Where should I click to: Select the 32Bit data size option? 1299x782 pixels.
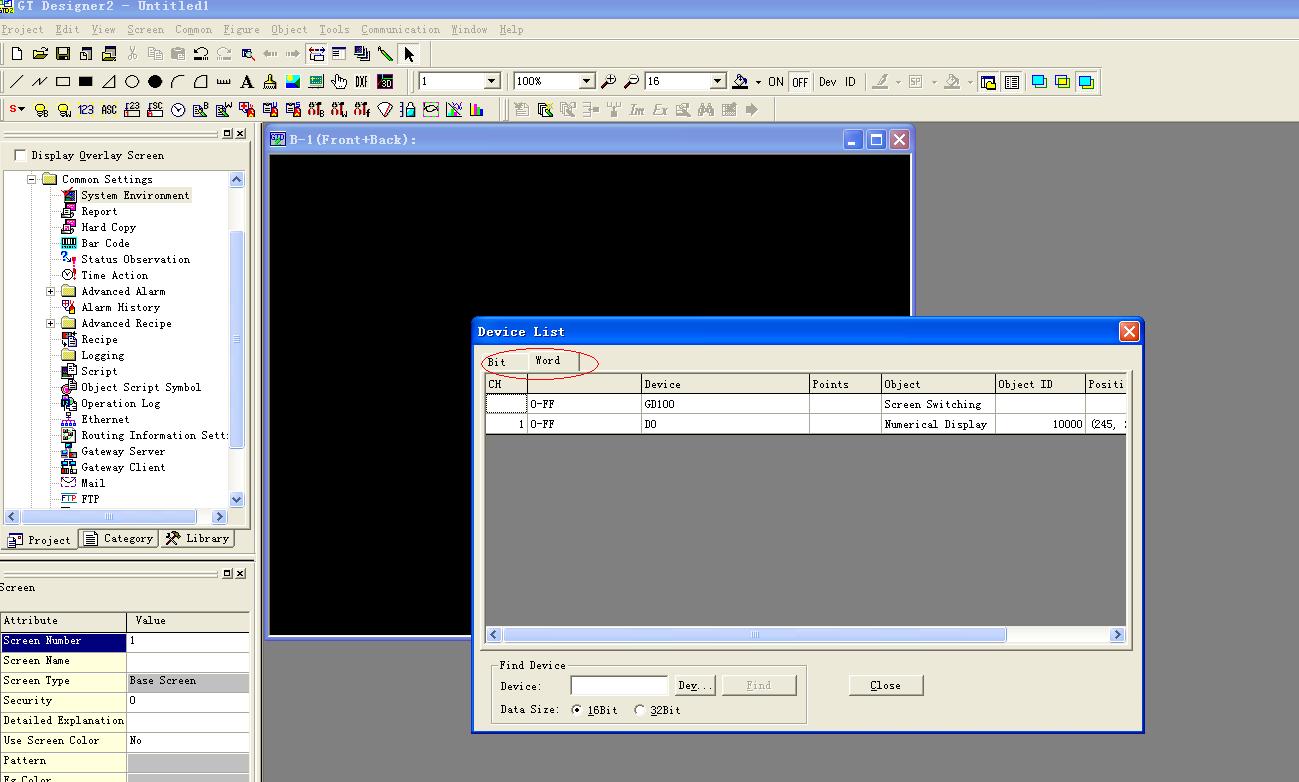pos(640,710)
